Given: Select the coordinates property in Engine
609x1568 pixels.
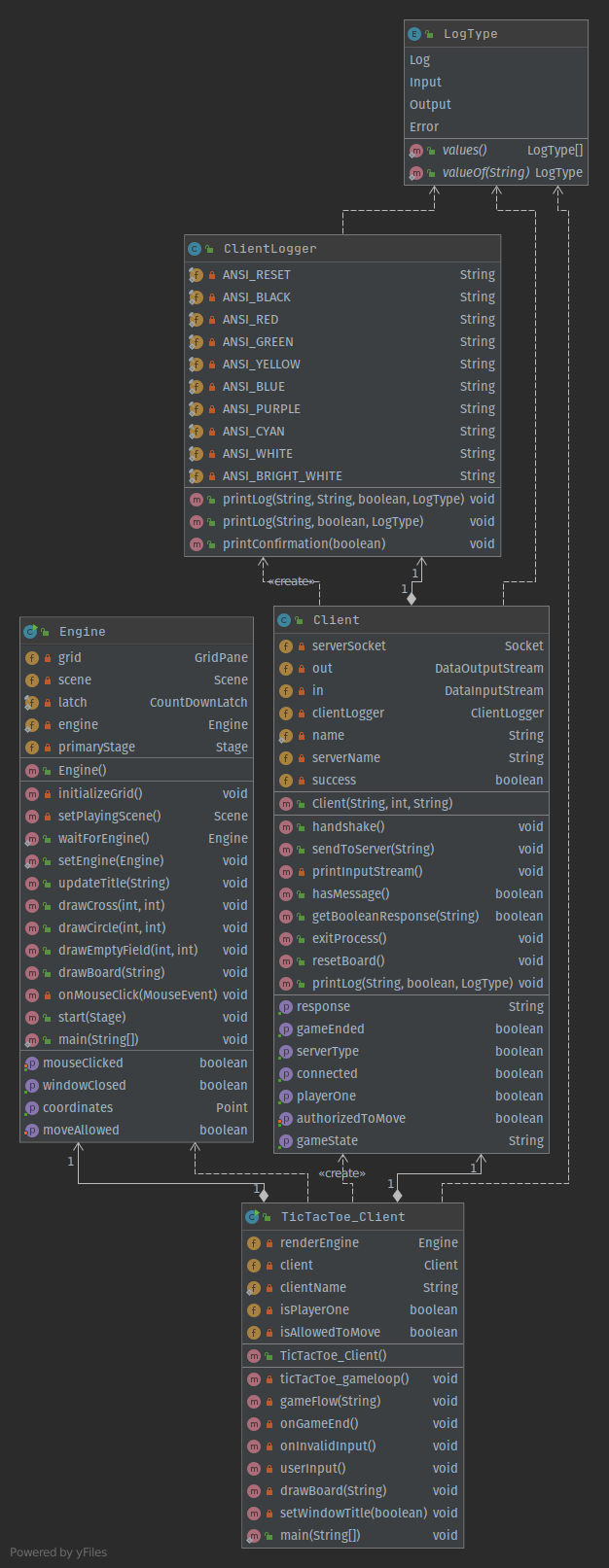Looking at the screenshot, I should coord(78,1108).
